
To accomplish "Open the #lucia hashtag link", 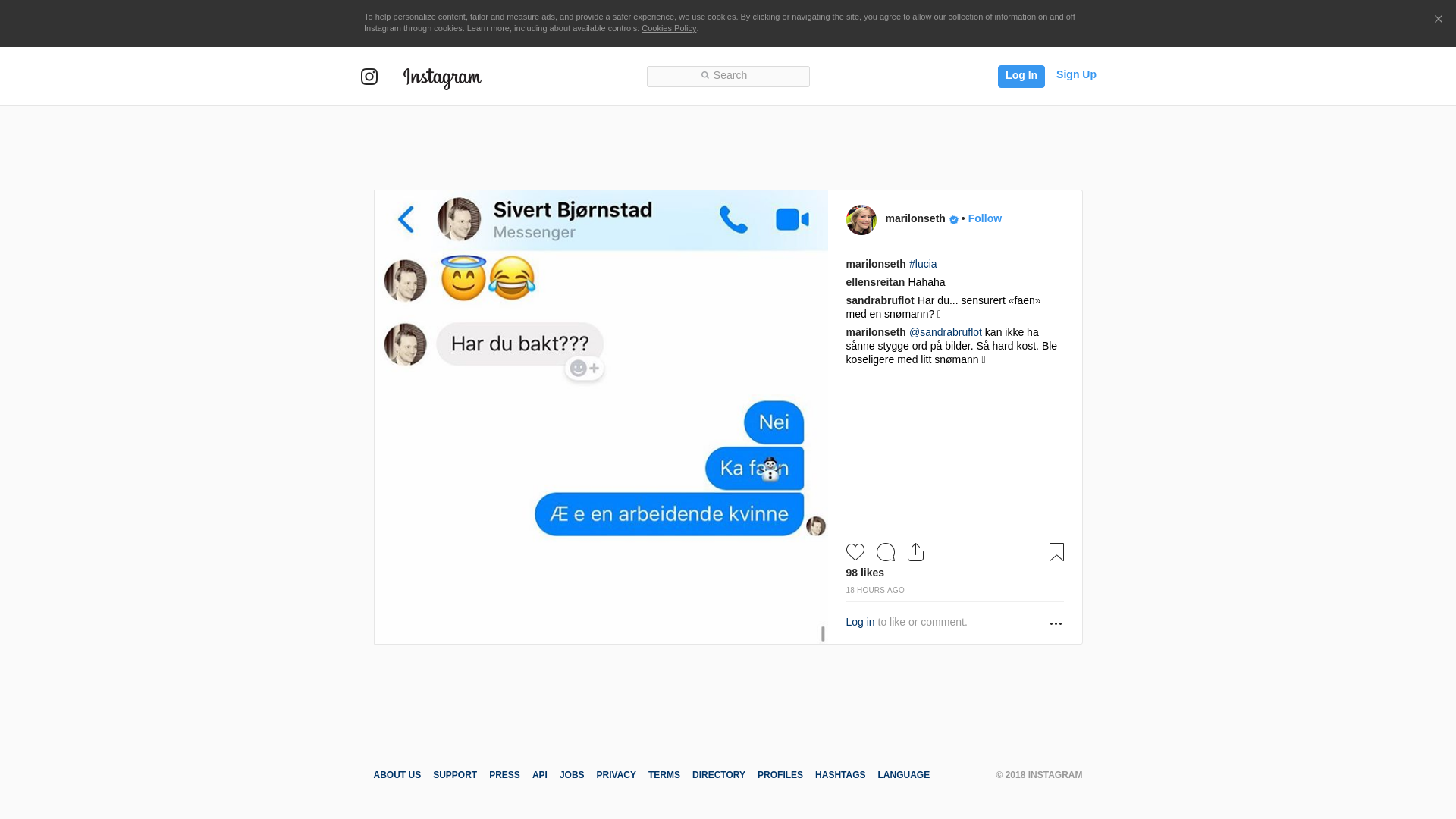I will [x=923, y=264].
